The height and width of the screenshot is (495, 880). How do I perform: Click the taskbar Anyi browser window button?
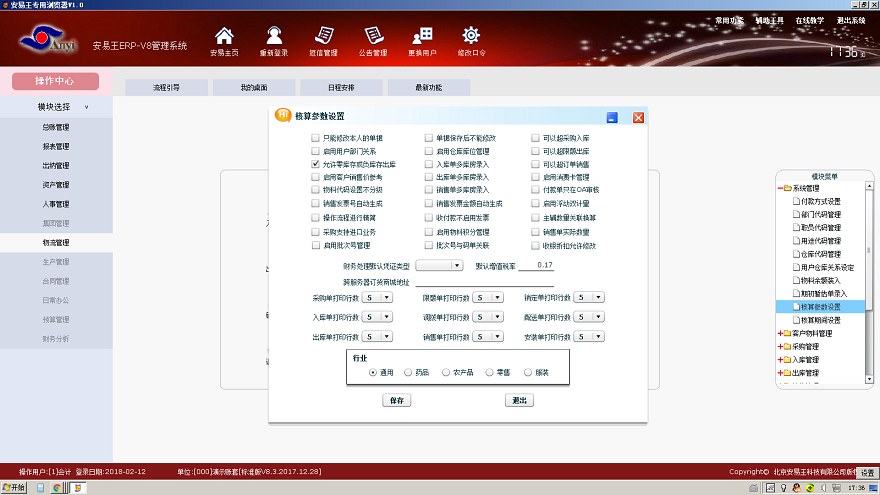78,488
